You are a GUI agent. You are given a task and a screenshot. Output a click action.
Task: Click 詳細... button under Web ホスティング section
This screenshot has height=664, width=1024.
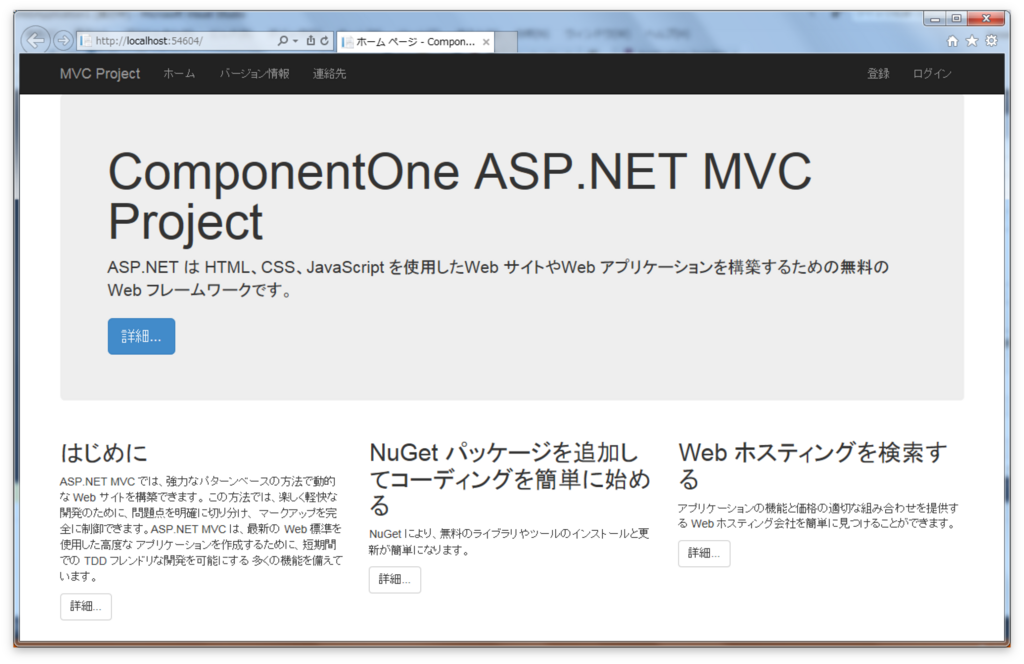click(704, 554)
